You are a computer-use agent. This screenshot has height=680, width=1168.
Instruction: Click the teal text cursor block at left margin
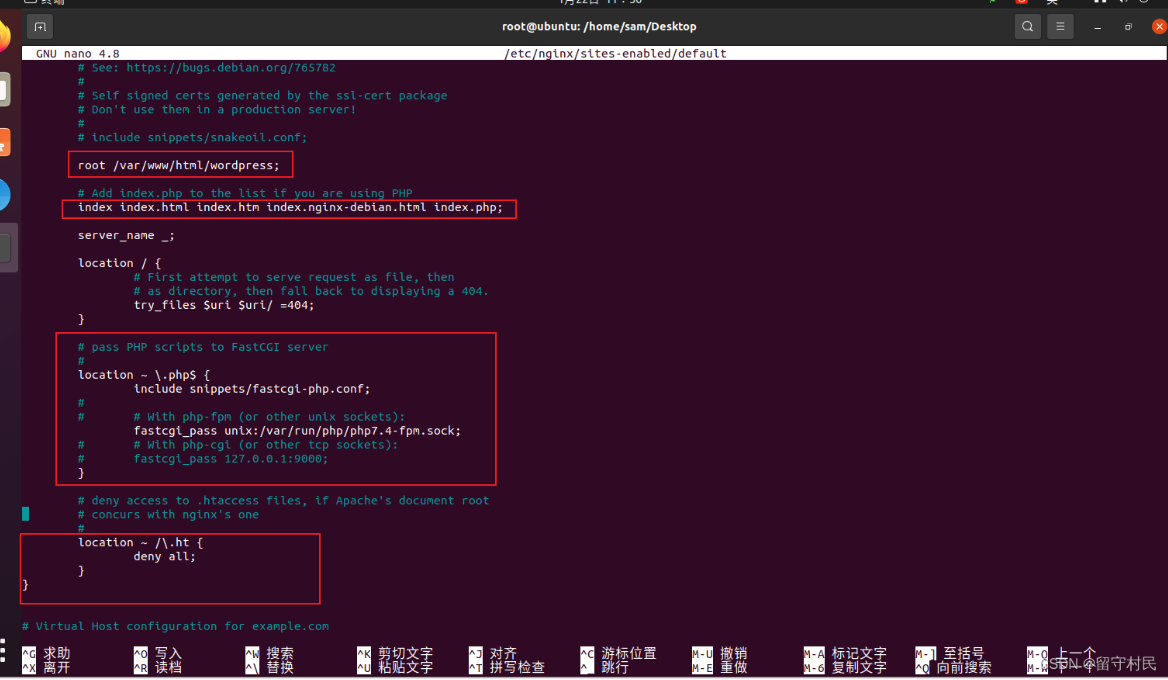point(25,514)
